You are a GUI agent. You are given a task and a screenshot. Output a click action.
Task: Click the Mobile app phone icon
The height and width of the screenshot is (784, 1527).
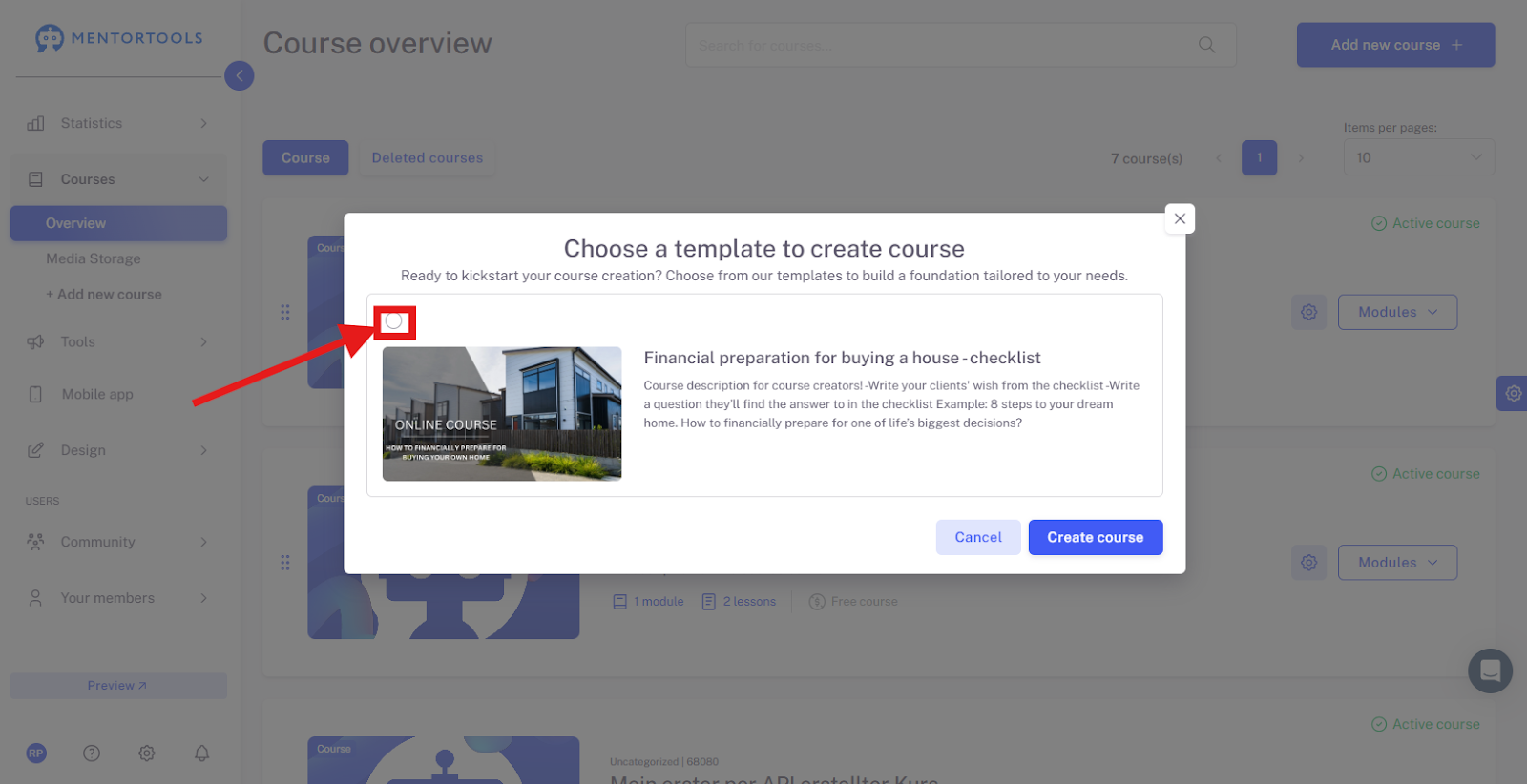tap(36, 394)
